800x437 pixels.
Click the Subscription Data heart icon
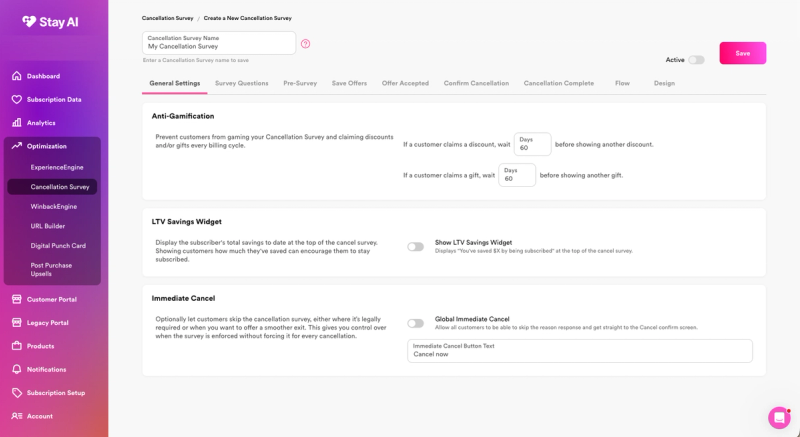[17, 99]
